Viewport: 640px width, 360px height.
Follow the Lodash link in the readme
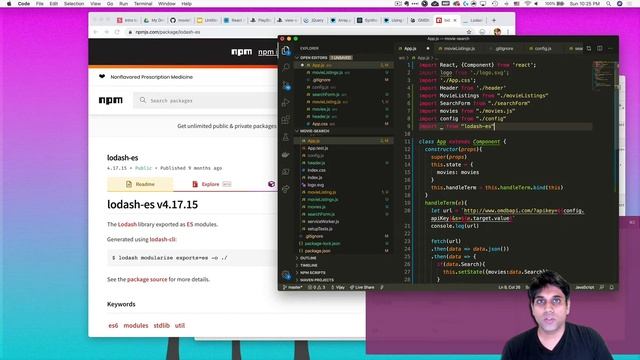(x=127, y=224)
